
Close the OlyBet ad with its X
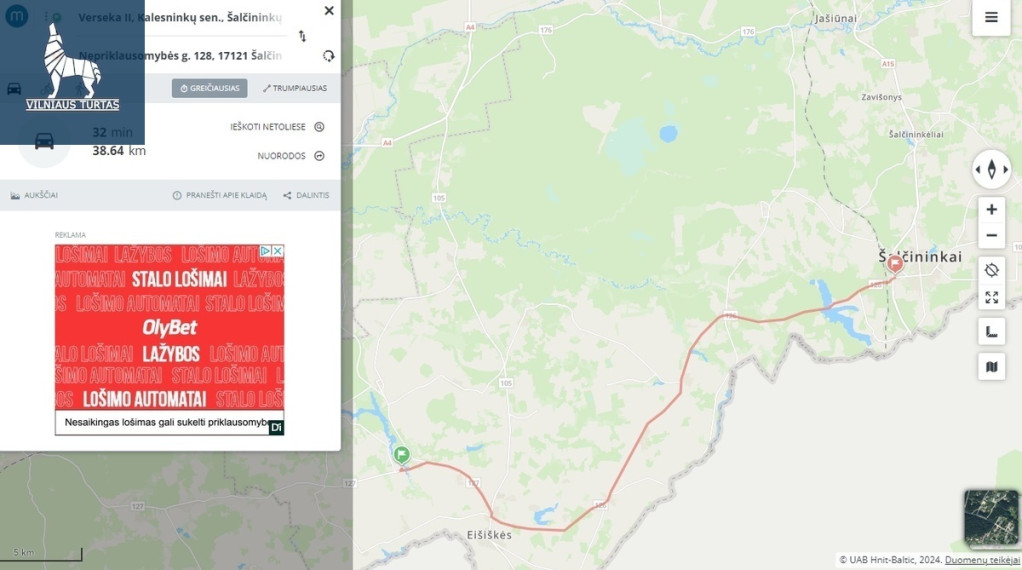point(278,251)
